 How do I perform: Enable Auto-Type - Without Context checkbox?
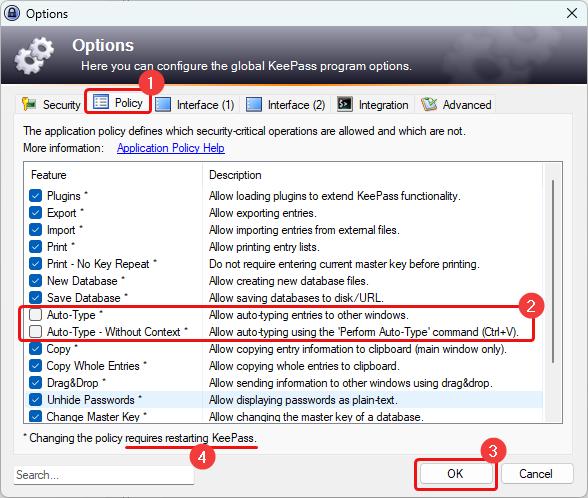tap(36, 332)
